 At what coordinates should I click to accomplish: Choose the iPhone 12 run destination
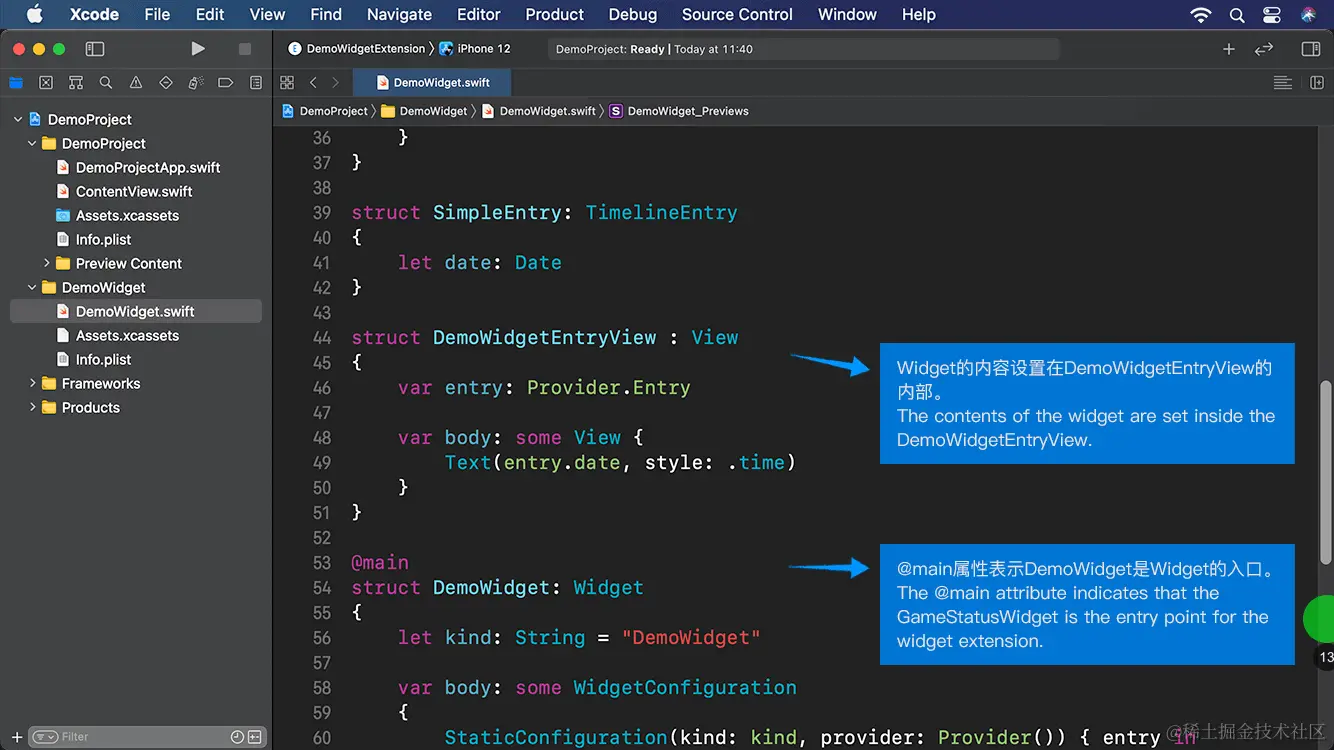pyautogui.click(x=476, y=48)
